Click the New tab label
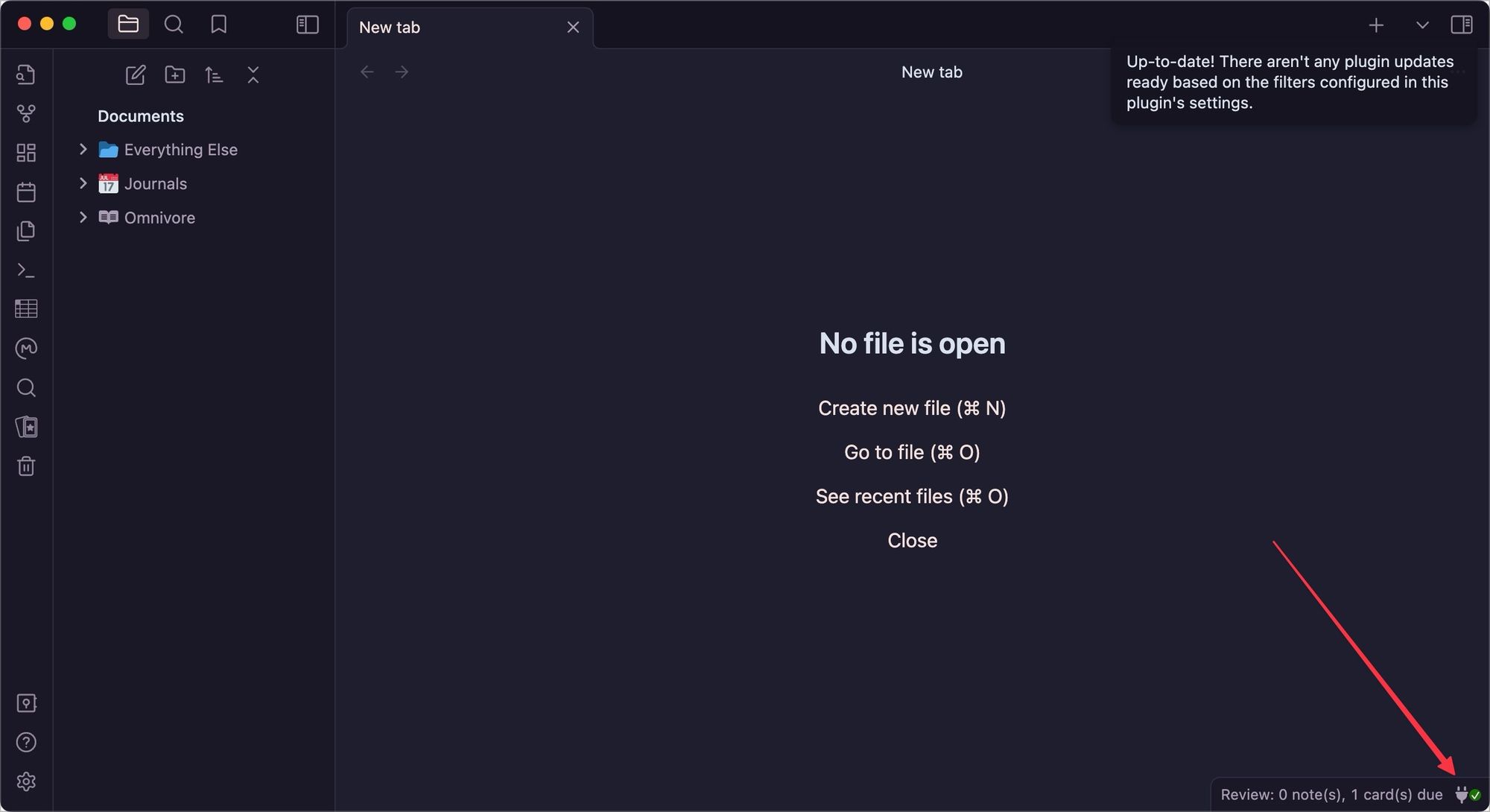This screenshot has height=812, width=1490. [x=389, y=27]
